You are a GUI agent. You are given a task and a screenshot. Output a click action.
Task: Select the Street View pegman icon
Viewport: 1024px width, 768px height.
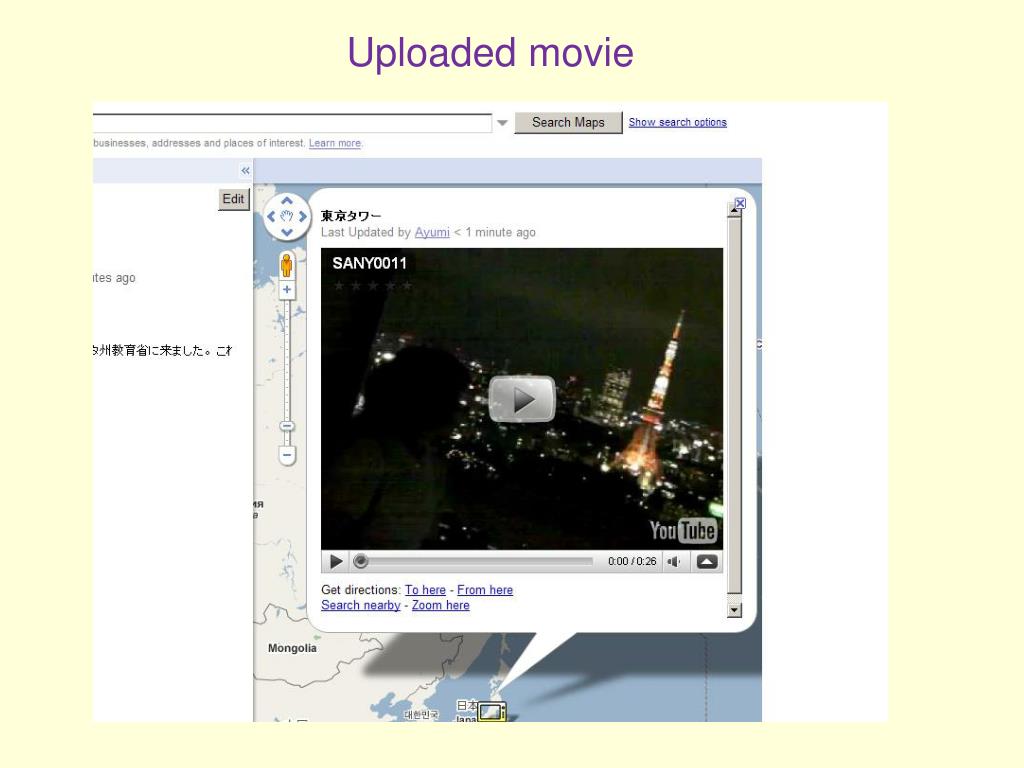[286, 266]
